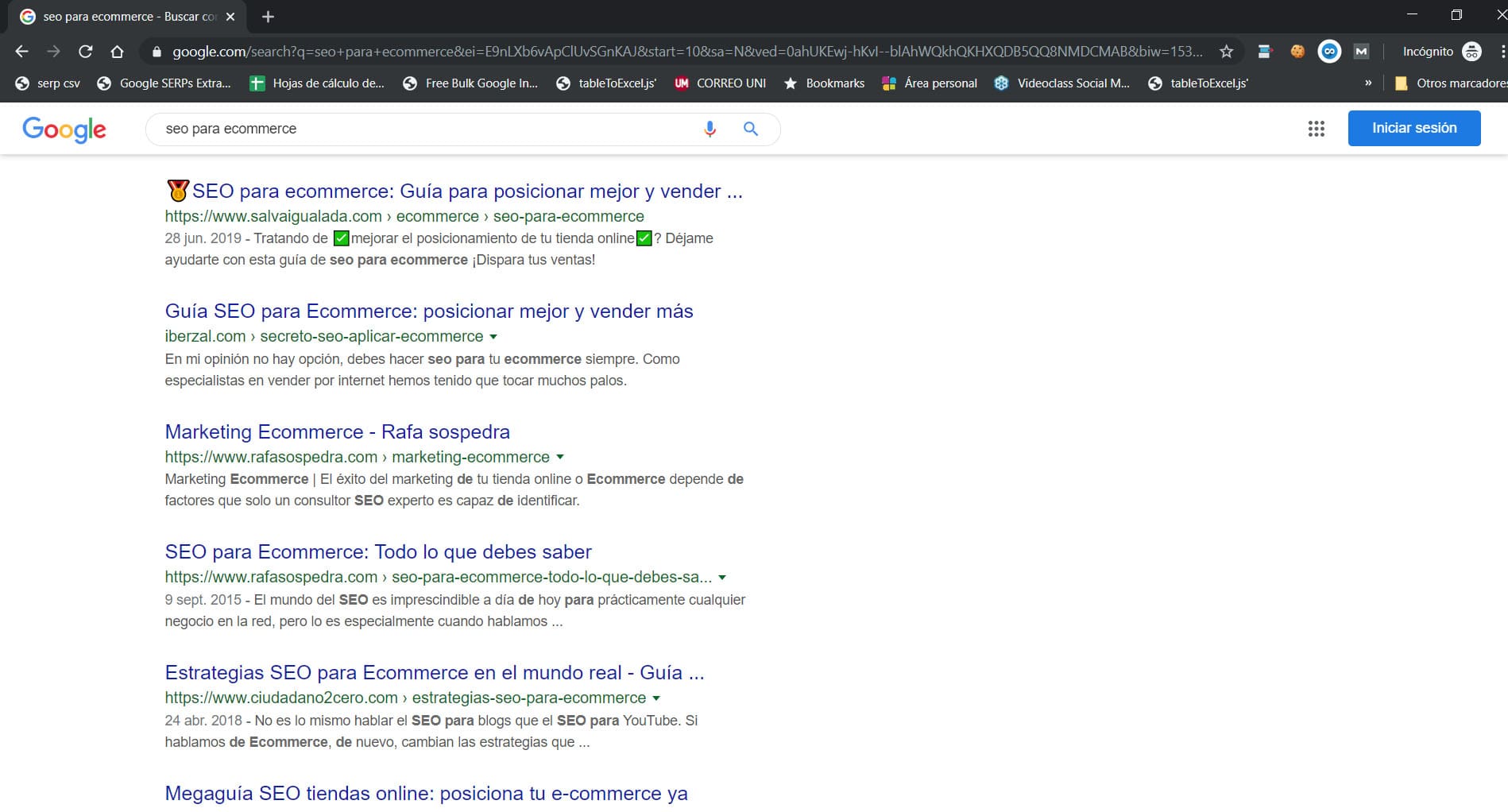This screenshot has width=1508, height=812.
Task: Bookmark this page with the star icon
Action: 1227,52
